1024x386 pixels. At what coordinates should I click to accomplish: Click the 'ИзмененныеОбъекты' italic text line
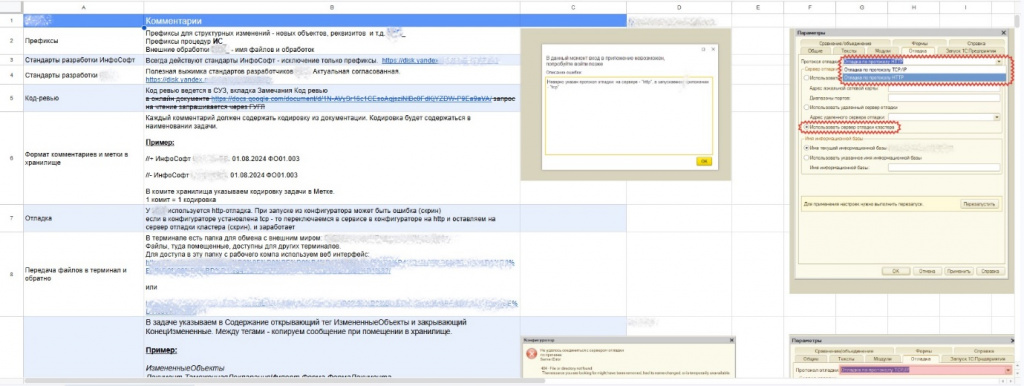pos(185,368)
